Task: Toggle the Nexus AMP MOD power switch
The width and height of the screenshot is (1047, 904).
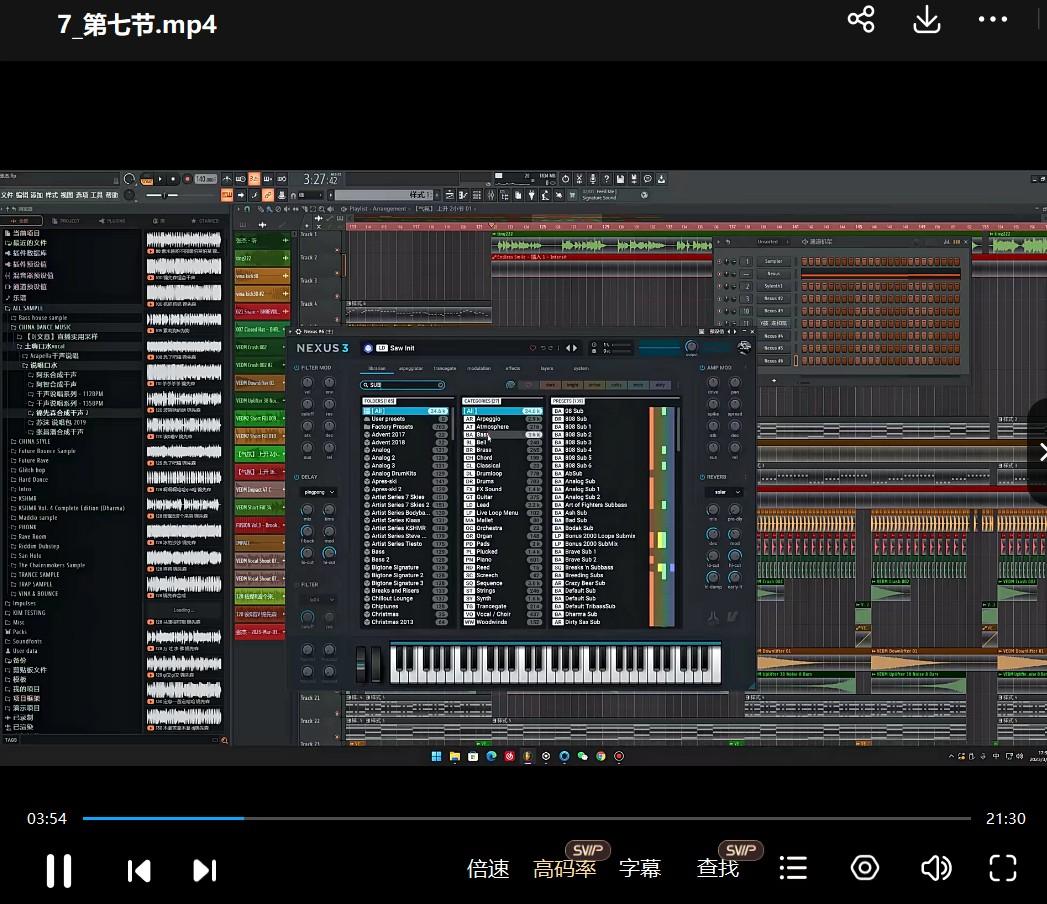Action: click(x=702, y=368)
